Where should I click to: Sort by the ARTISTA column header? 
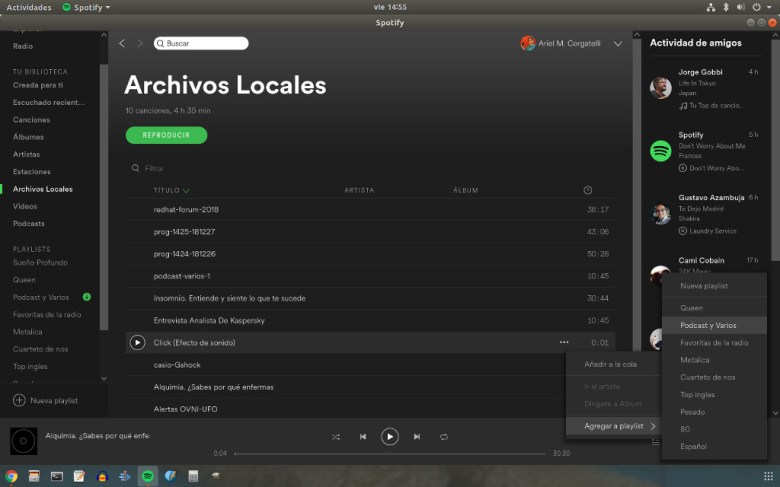[x=359, y=190]
